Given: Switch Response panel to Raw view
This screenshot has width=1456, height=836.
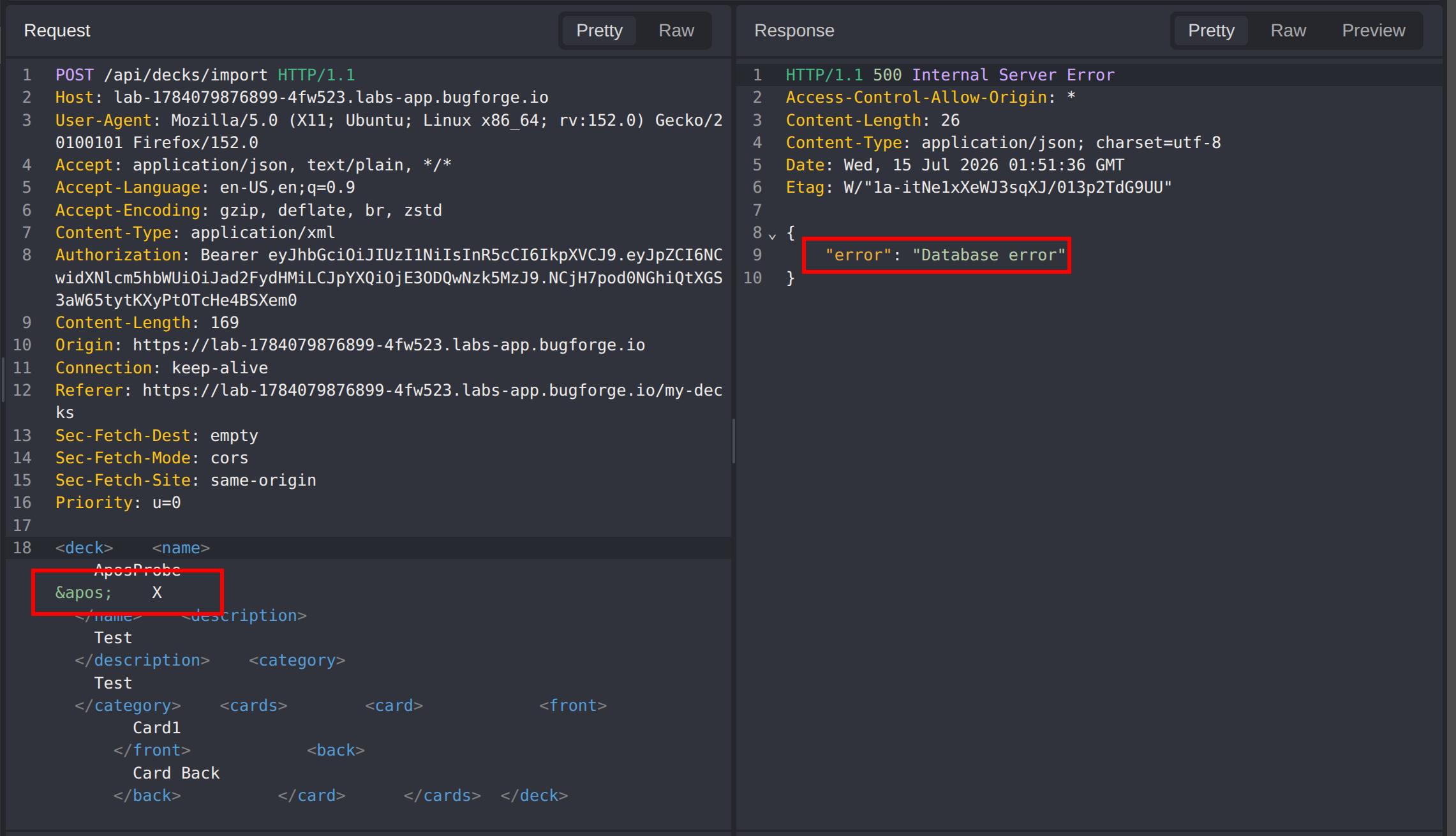Looking at the screenshot, I should coord(1288,31).
